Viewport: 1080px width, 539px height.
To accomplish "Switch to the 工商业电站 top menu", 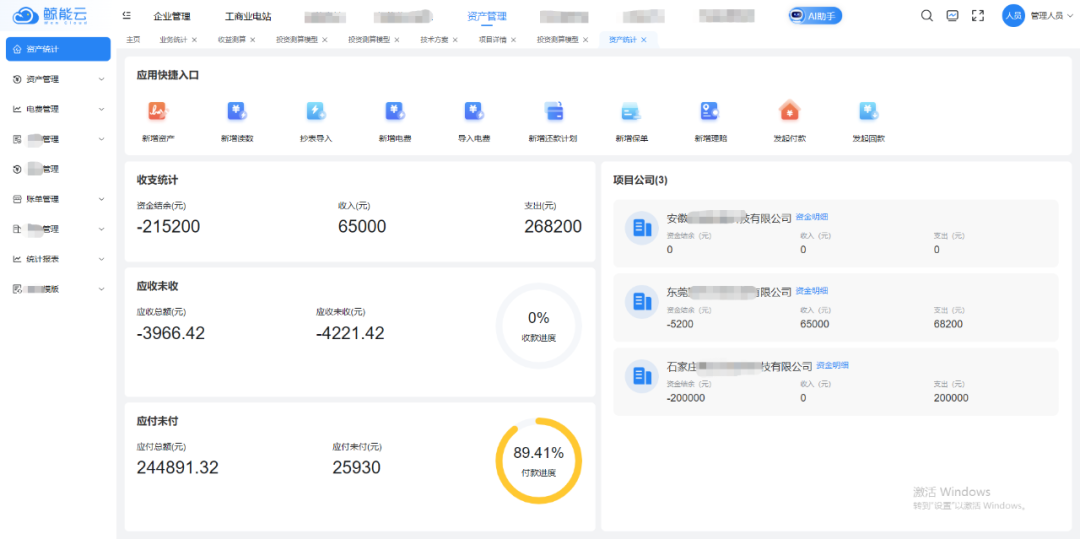I will pos(248,17).
